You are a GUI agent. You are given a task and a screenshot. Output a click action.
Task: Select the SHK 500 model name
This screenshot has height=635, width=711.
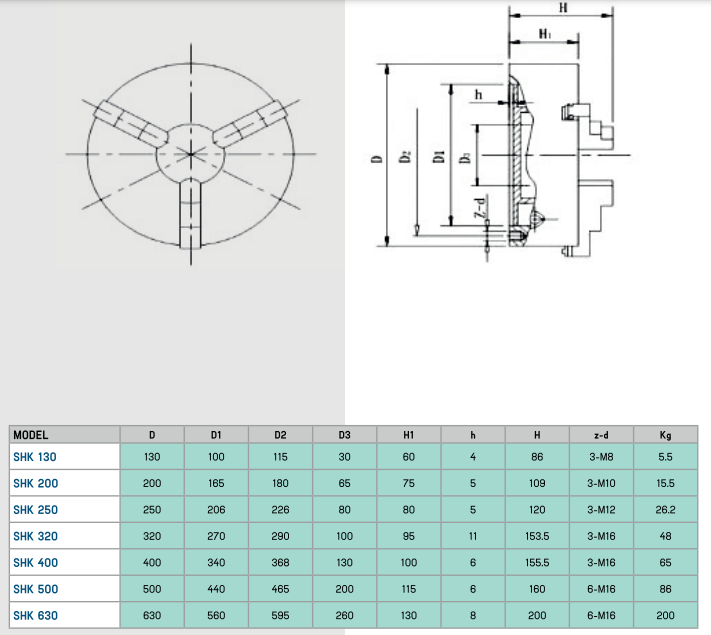pyautogui.click(x=36, y=589)
